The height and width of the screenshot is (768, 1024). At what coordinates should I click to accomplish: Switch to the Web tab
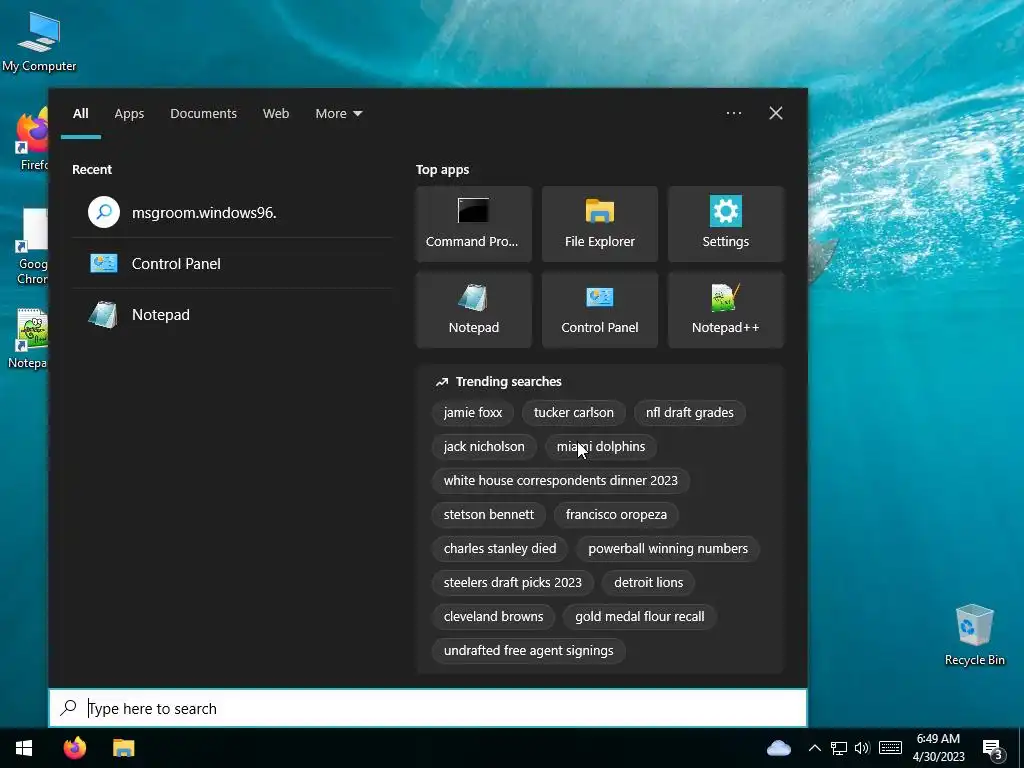click(276, 114)
